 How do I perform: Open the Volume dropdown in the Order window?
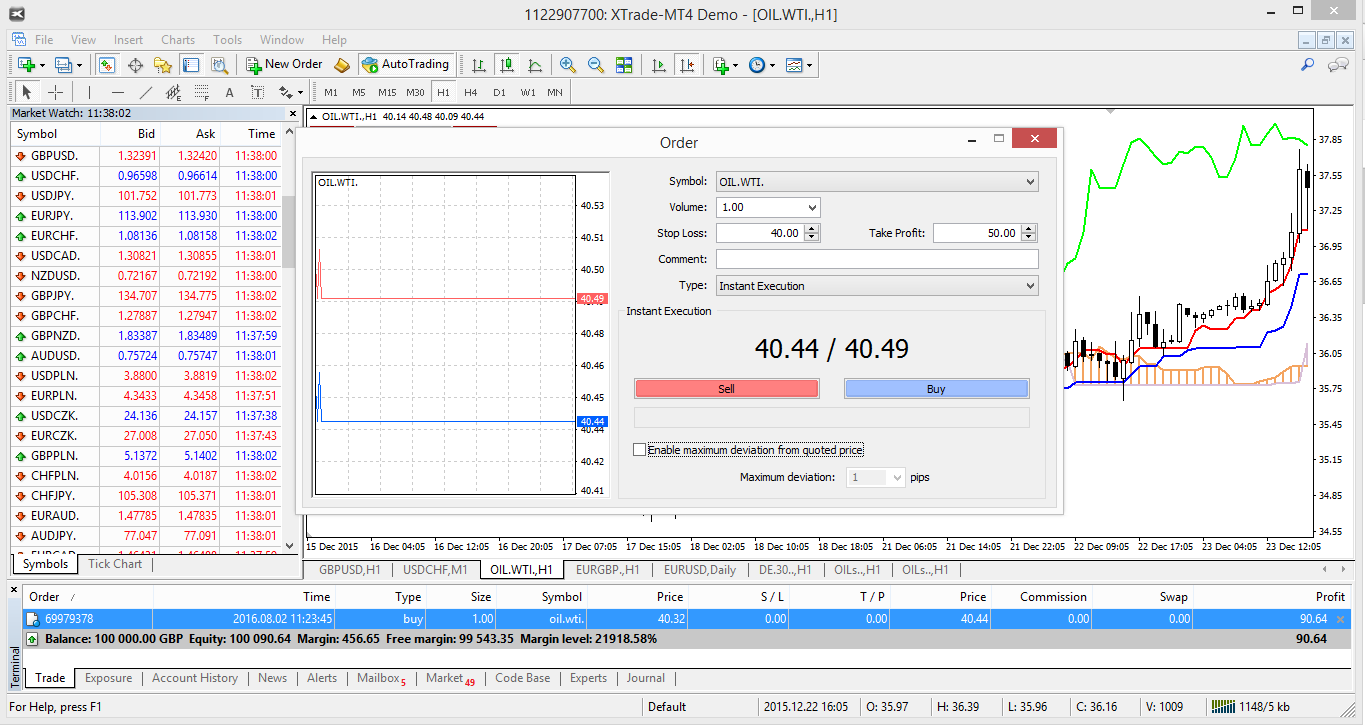(811, 207)
